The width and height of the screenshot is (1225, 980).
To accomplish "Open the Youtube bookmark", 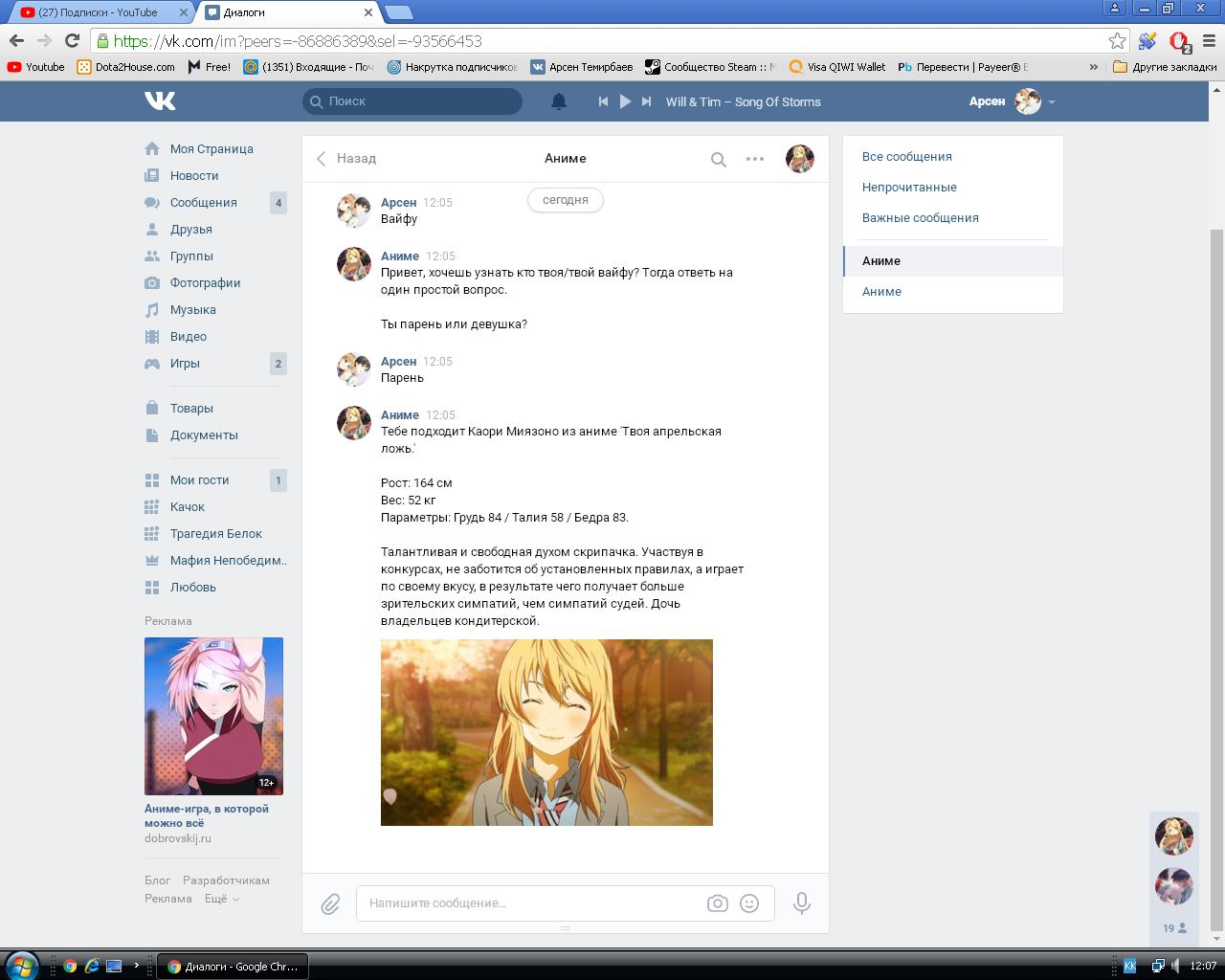I will pos(35,67).
